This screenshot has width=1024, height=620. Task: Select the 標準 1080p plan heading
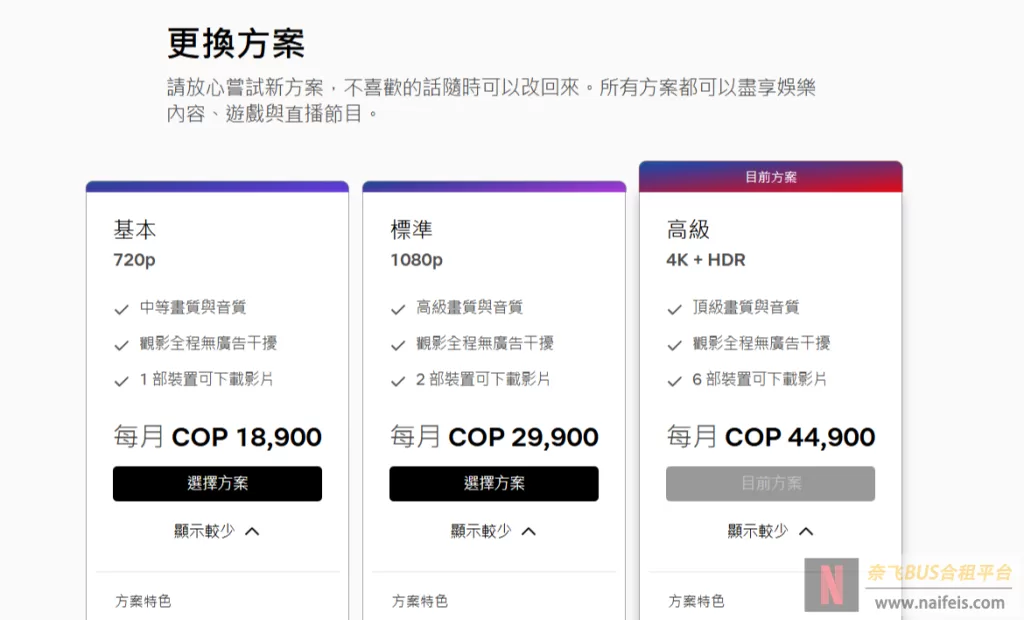coord(417,243)
